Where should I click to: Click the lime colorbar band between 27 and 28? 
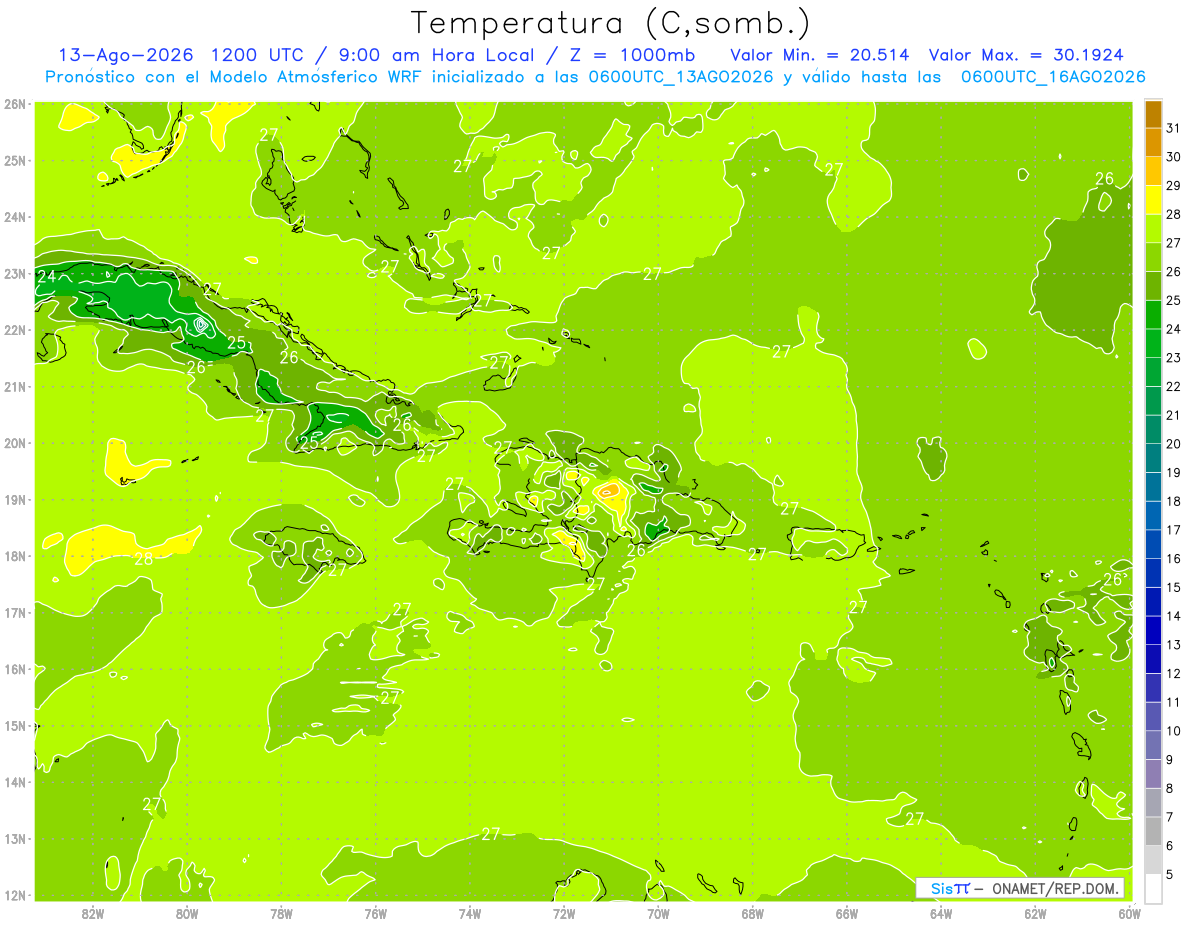pos(1153,229)
